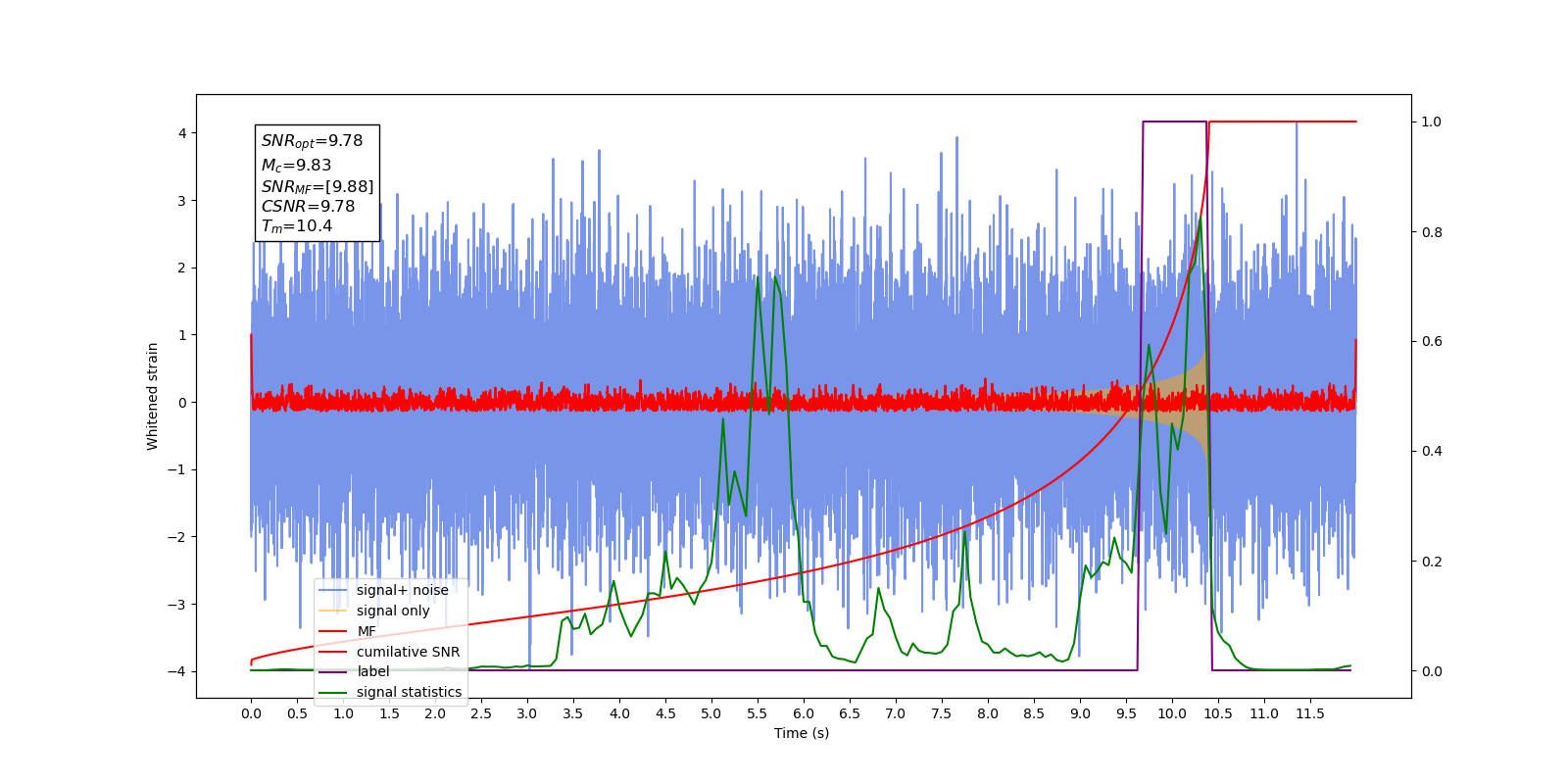Click the 'MF' legend label

pos(367,631)
